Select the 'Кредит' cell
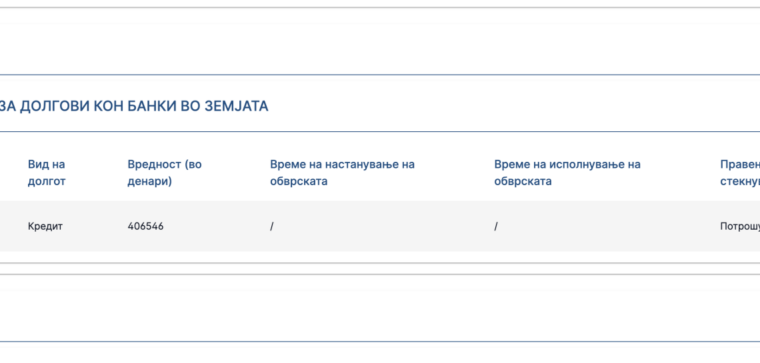Image resolution: width=760 pixels, height=363 pixels. click(45, 226)
